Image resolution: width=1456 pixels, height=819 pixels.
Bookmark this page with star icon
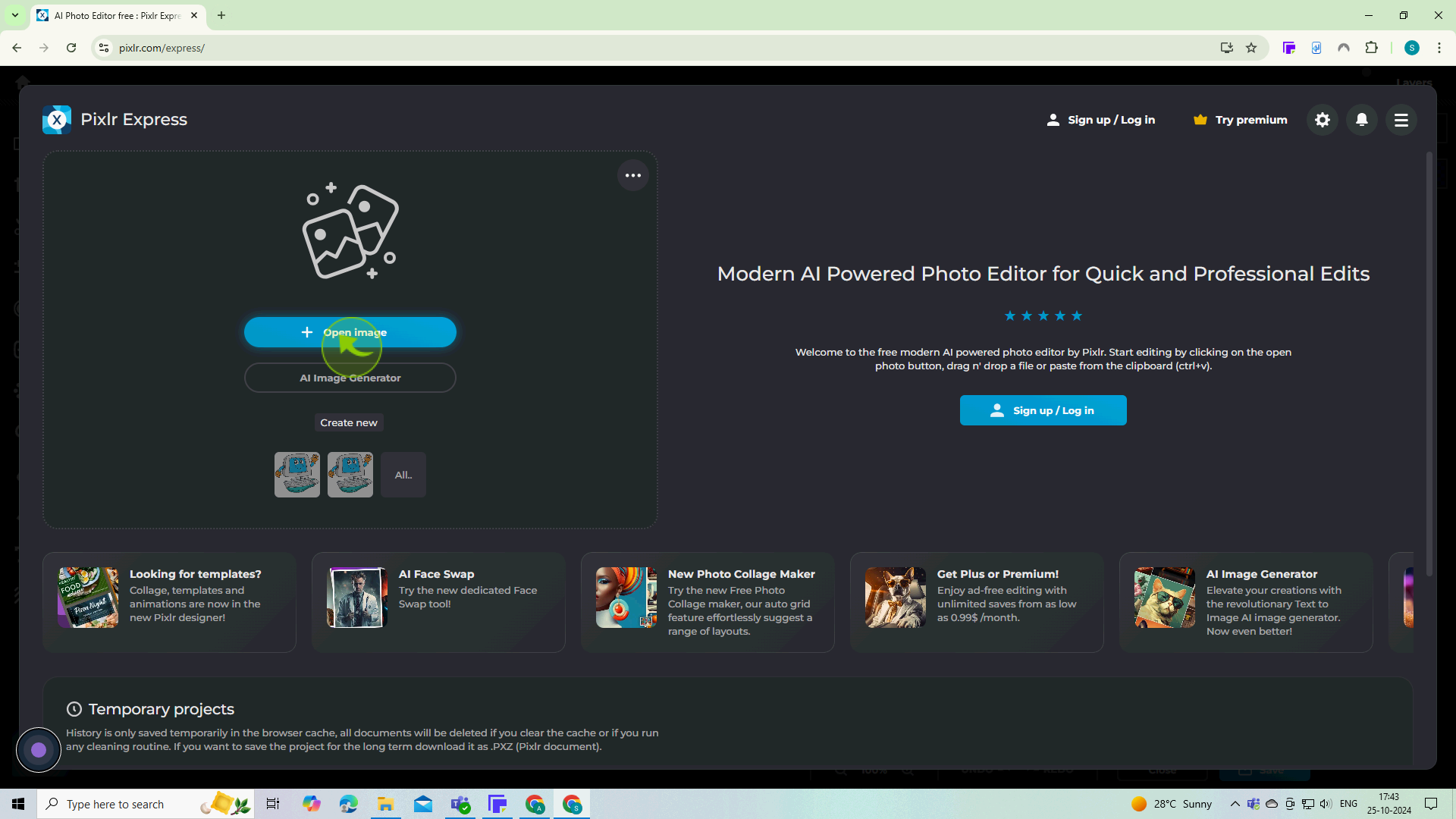1251,48
